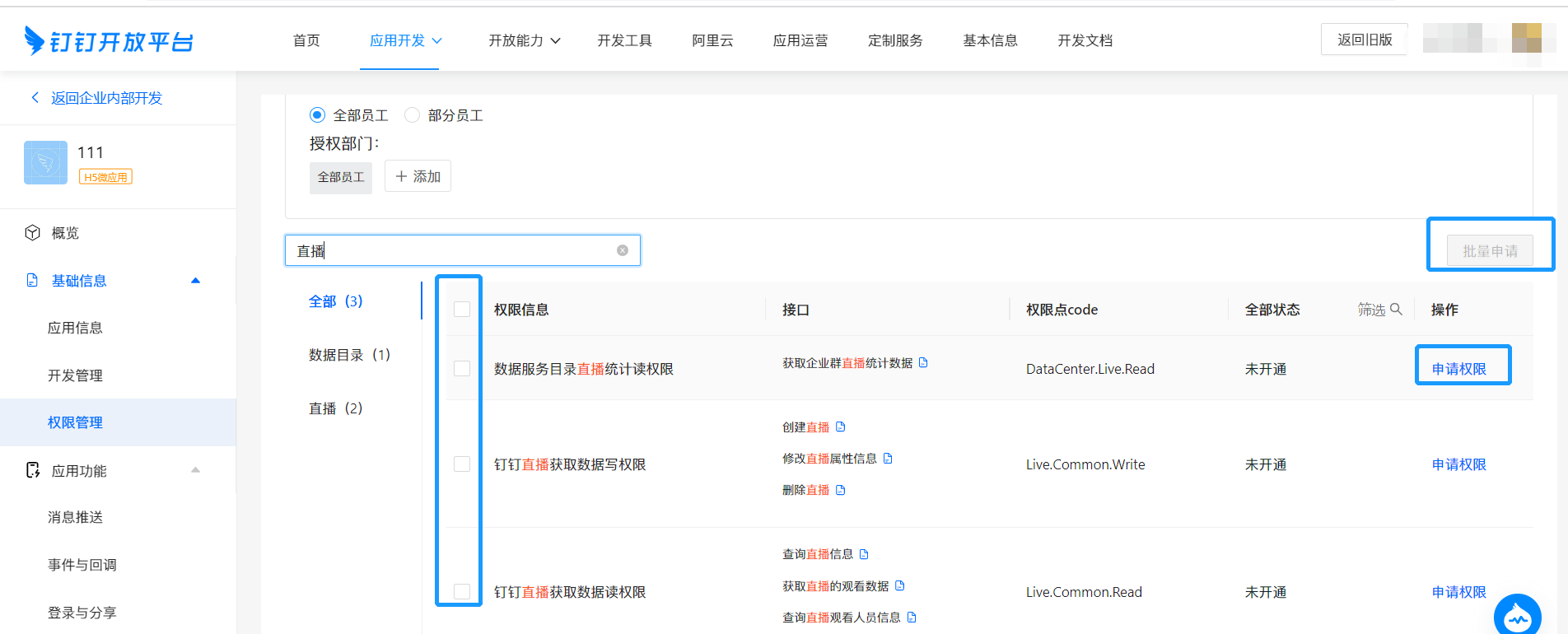Toggle the select-all checkbox in table header
Image resolution: width=1568 pixels, height=634 pixels.
tap(462, 309)
